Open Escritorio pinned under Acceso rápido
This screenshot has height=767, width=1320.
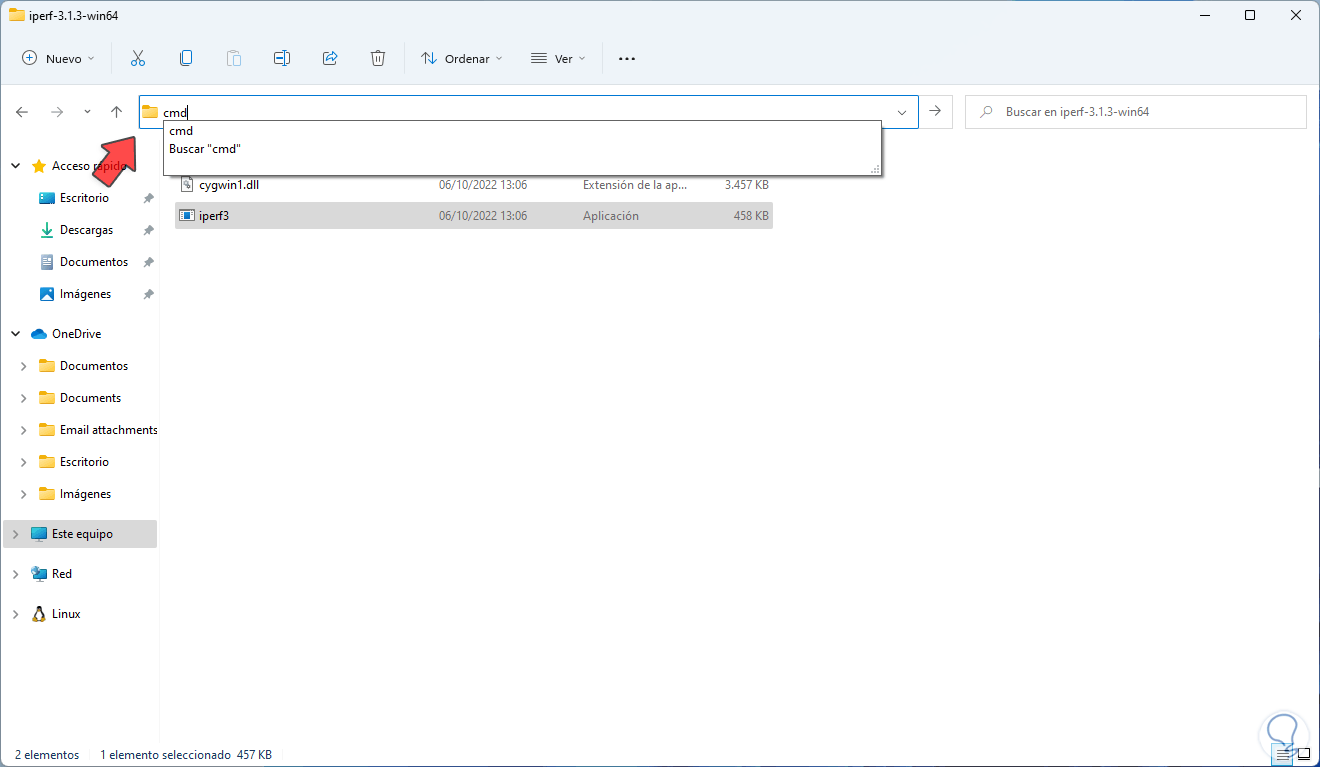[x=84, y=198]
